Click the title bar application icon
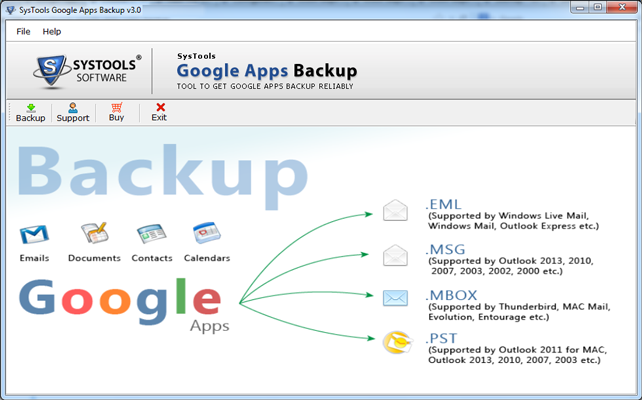The width and height of the screenshot is (642, 400). (x=11, y=10)
